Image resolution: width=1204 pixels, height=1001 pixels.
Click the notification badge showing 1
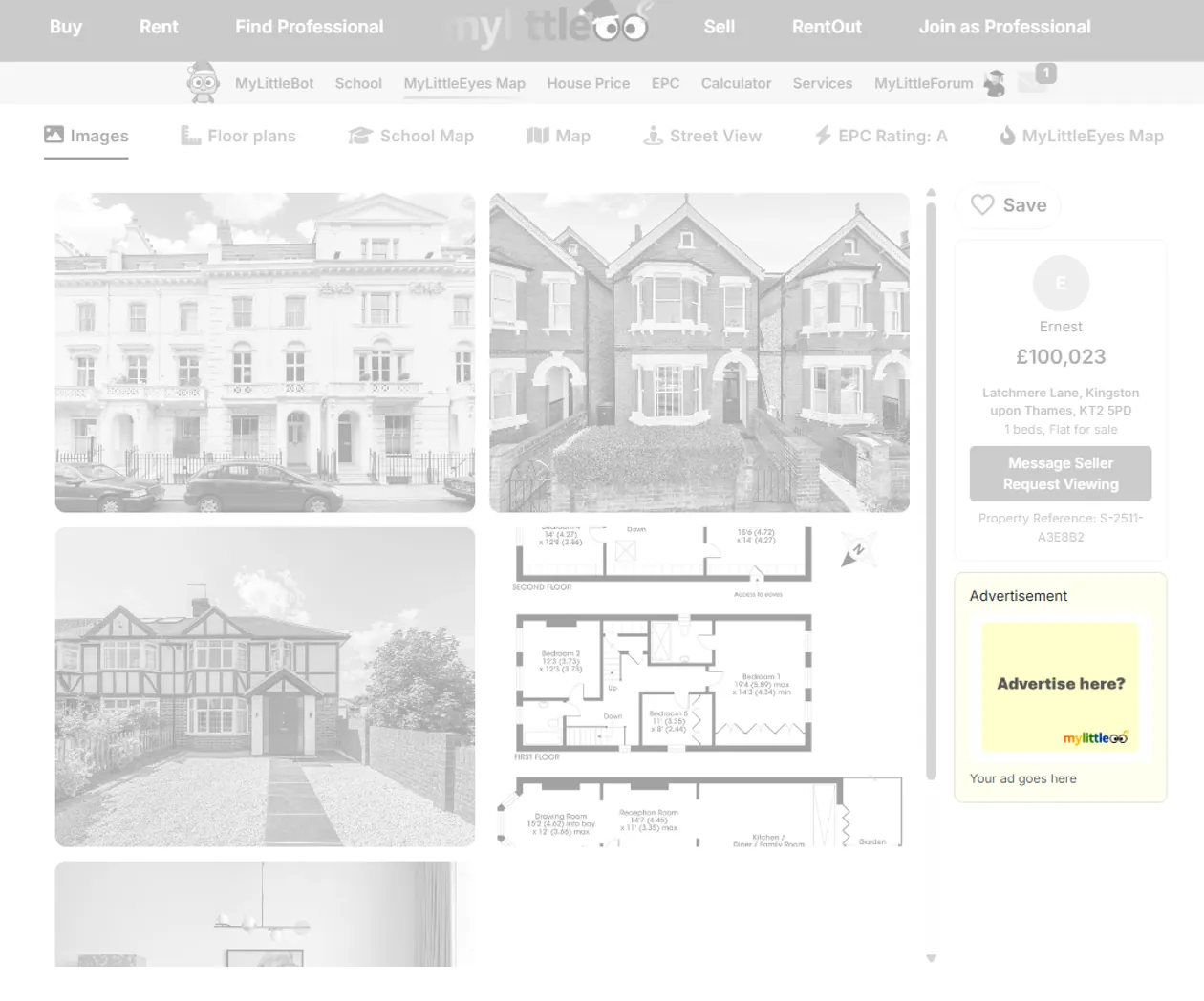tap(1046, 72)
